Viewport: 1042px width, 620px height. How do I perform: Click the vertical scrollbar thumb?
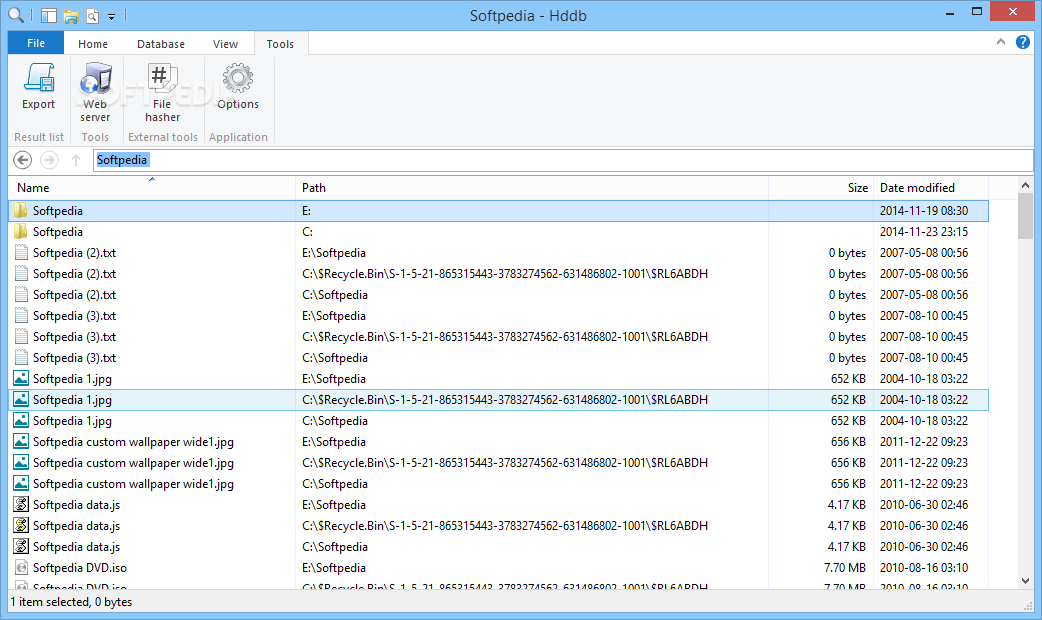point(1025,216)
